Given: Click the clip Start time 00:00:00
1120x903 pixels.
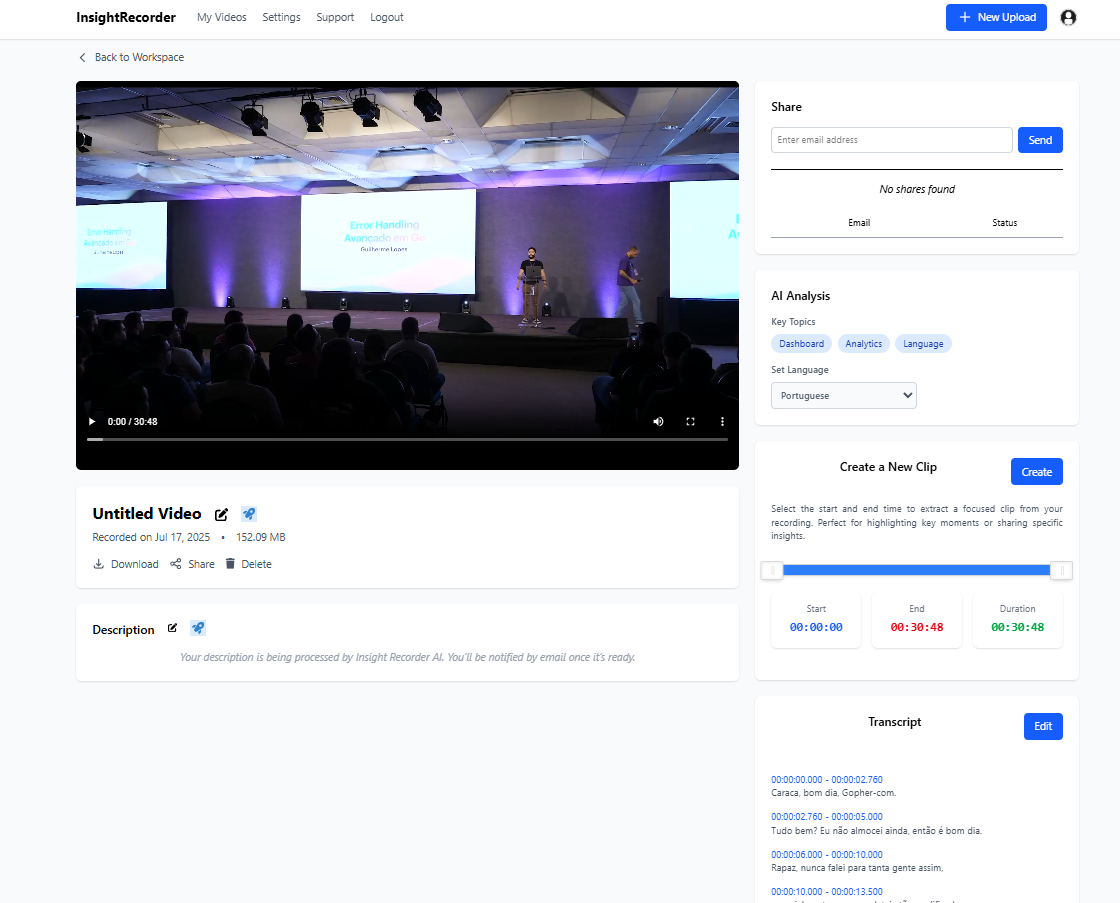Looking at the screenshot, I should tap(816, 627).
